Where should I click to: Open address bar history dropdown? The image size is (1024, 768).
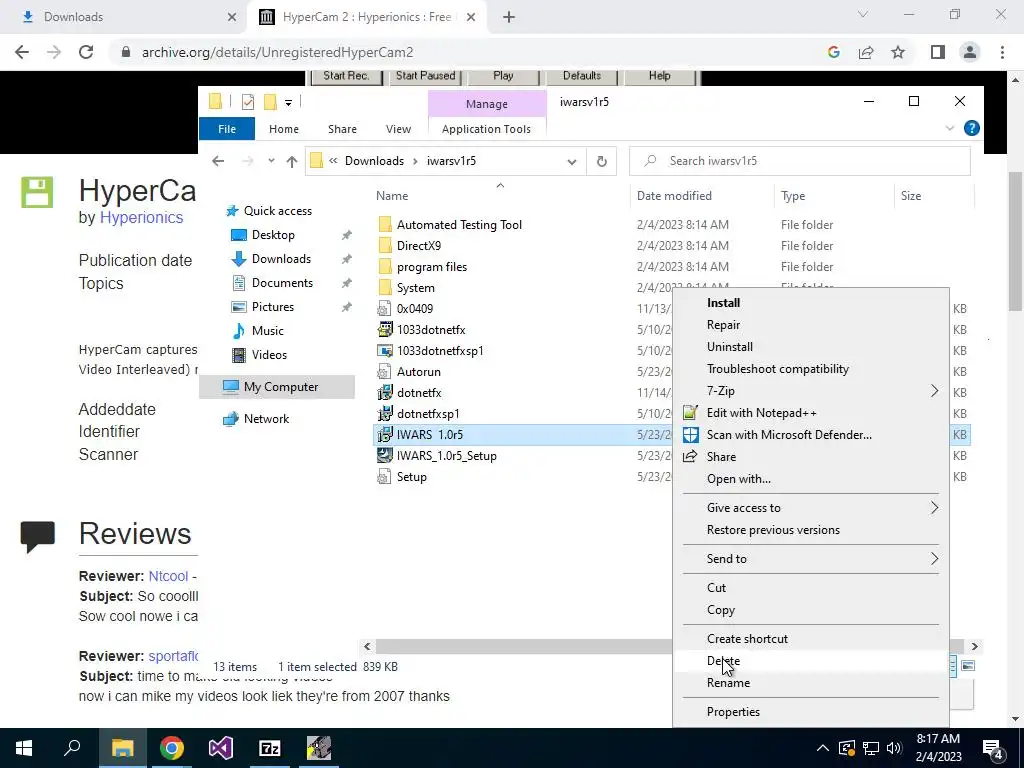(x=571, y=161)
